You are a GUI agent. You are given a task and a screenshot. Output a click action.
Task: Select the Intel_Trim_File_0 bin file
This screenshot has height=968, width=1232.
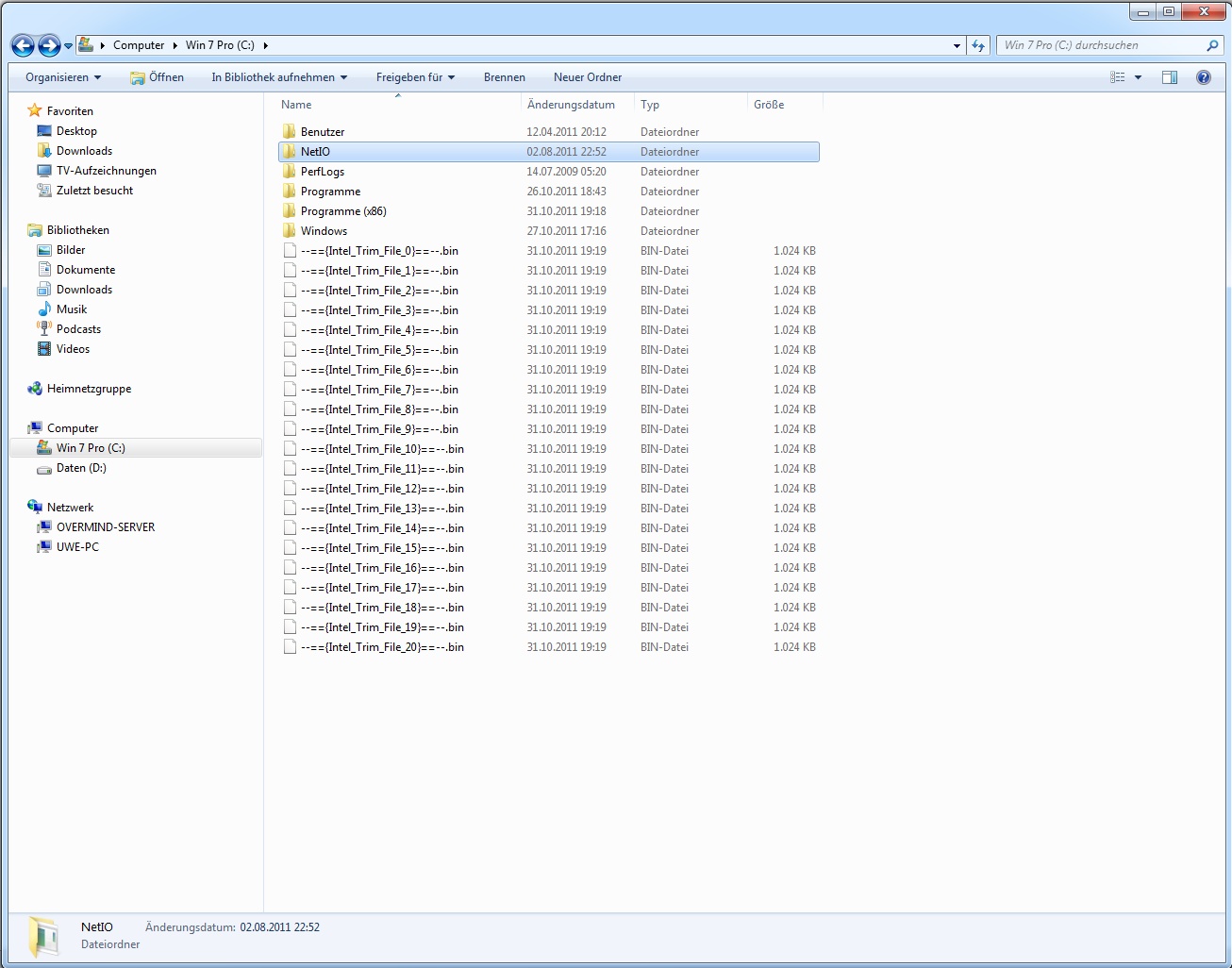tap(378, 251)
